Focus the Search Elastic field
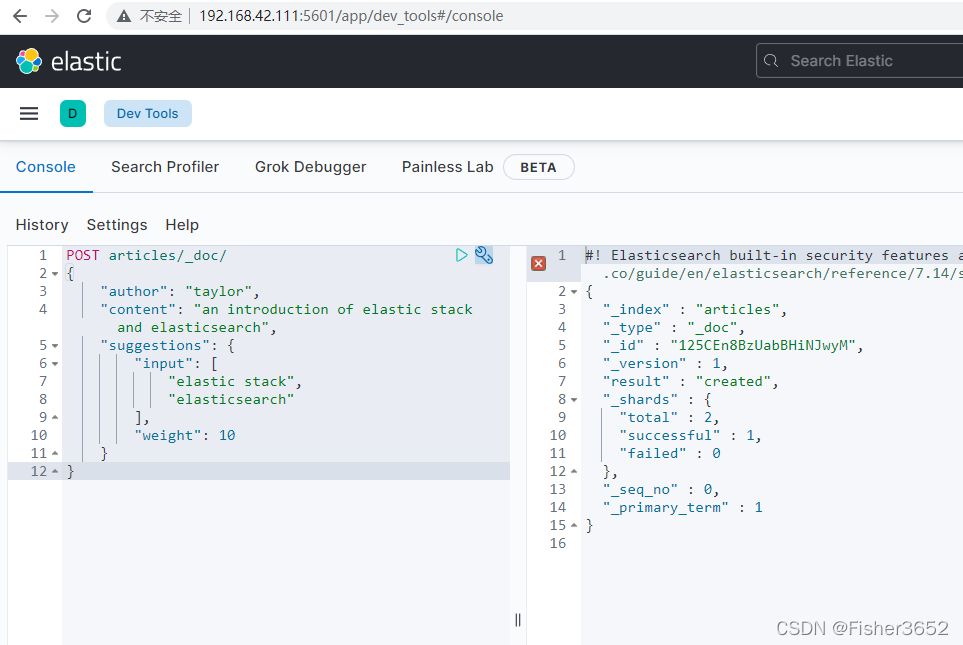The height and width of the screenshot is (645, 963). point(860,61)
